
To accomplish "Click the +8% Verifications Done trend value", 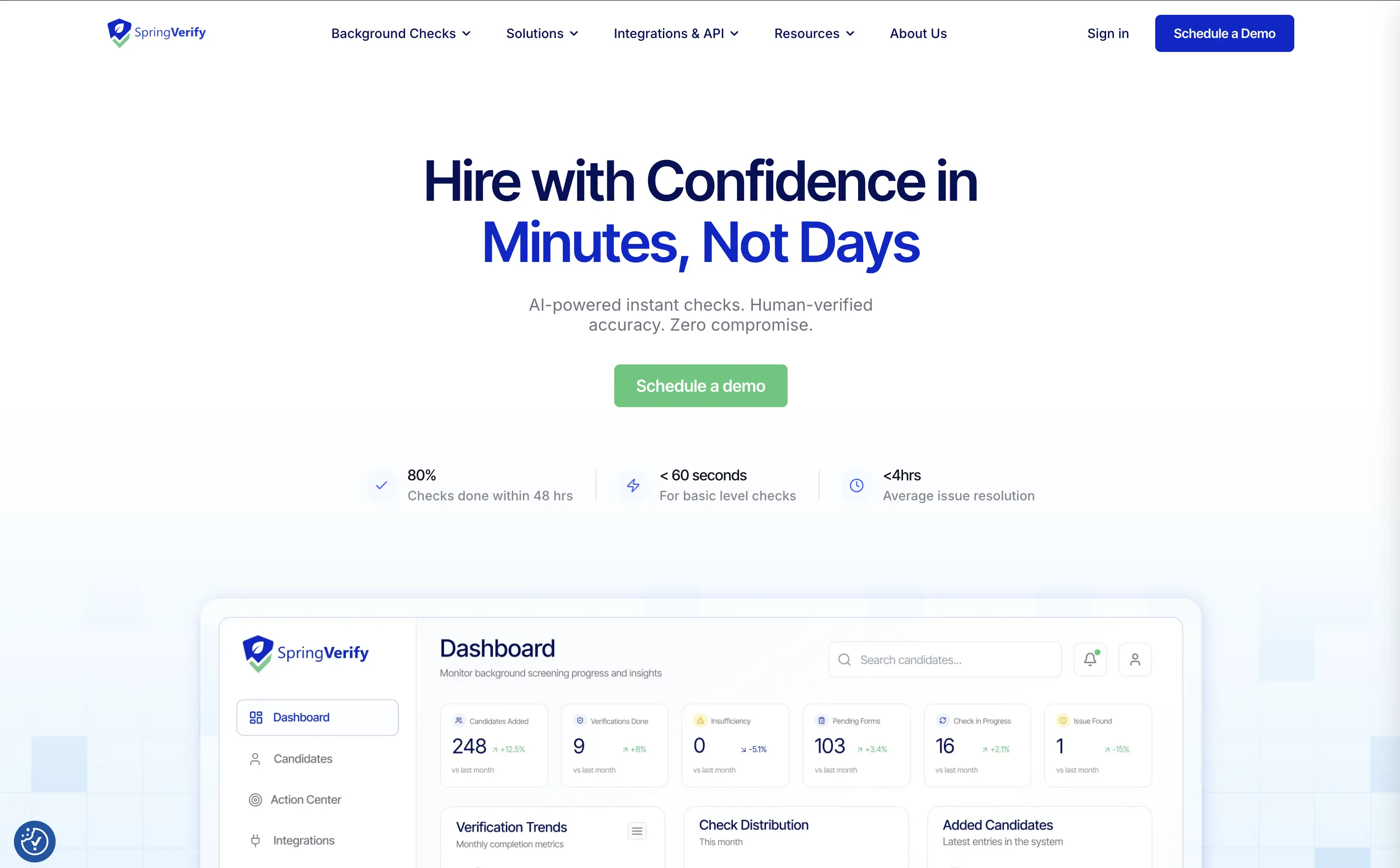I will (x=635, y=749).
